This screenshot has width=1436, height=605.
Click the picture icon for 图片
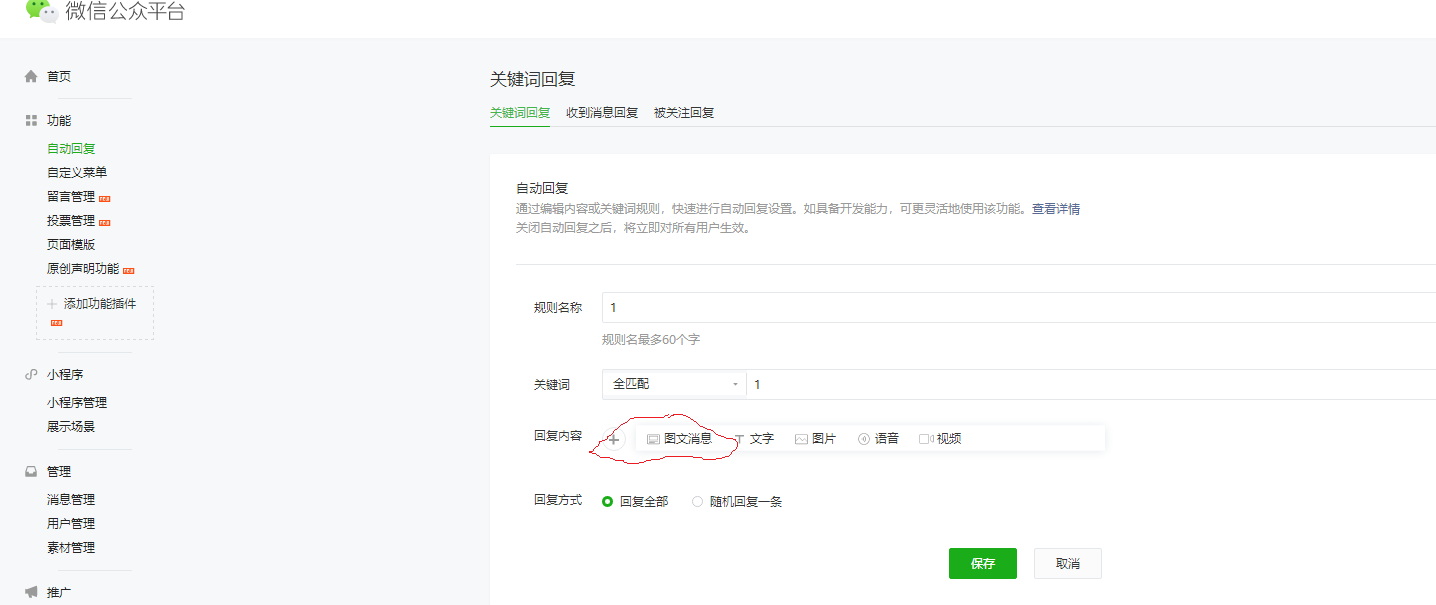[x=801, y=439]
